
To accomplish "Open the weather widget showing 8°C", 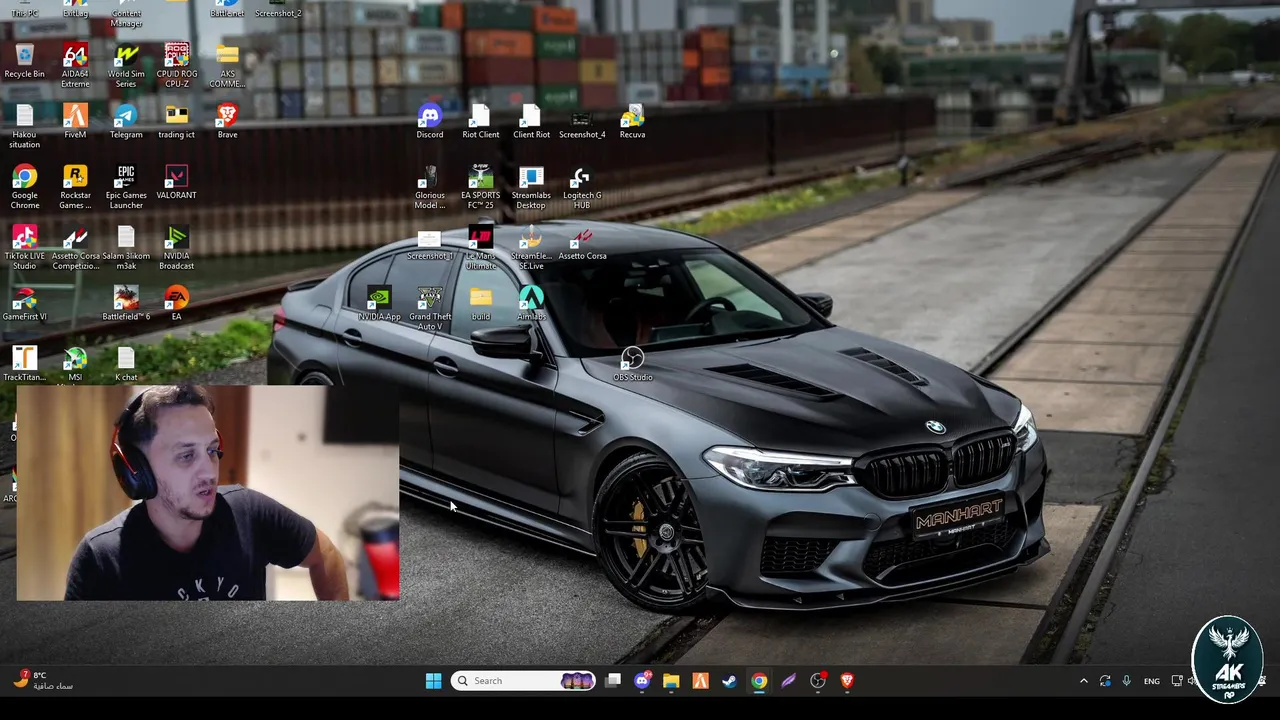I will pyautogui.click(x=45, y=681).
